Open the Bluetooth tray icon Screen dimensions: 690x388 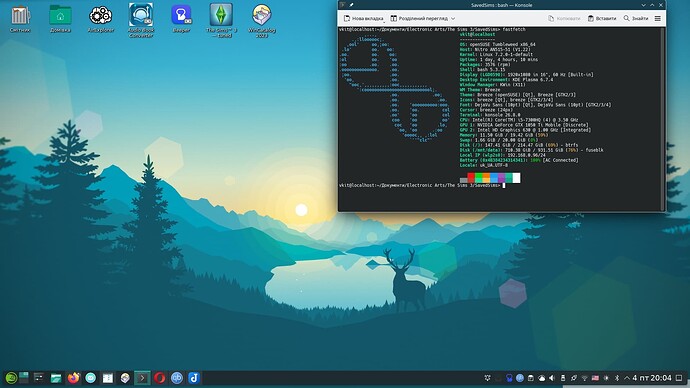pyautogui.click(x=617, y=378)
